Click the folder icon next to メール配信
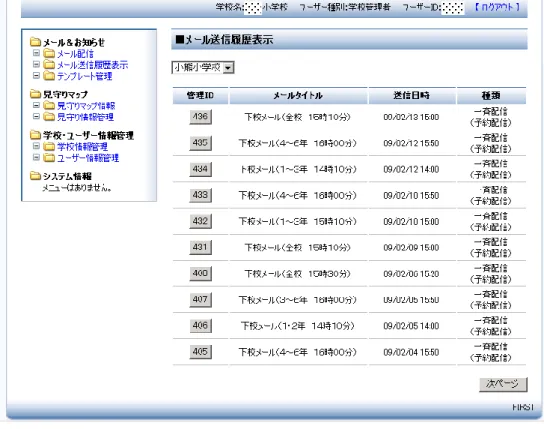544x429 pixels. coord(49,53)
